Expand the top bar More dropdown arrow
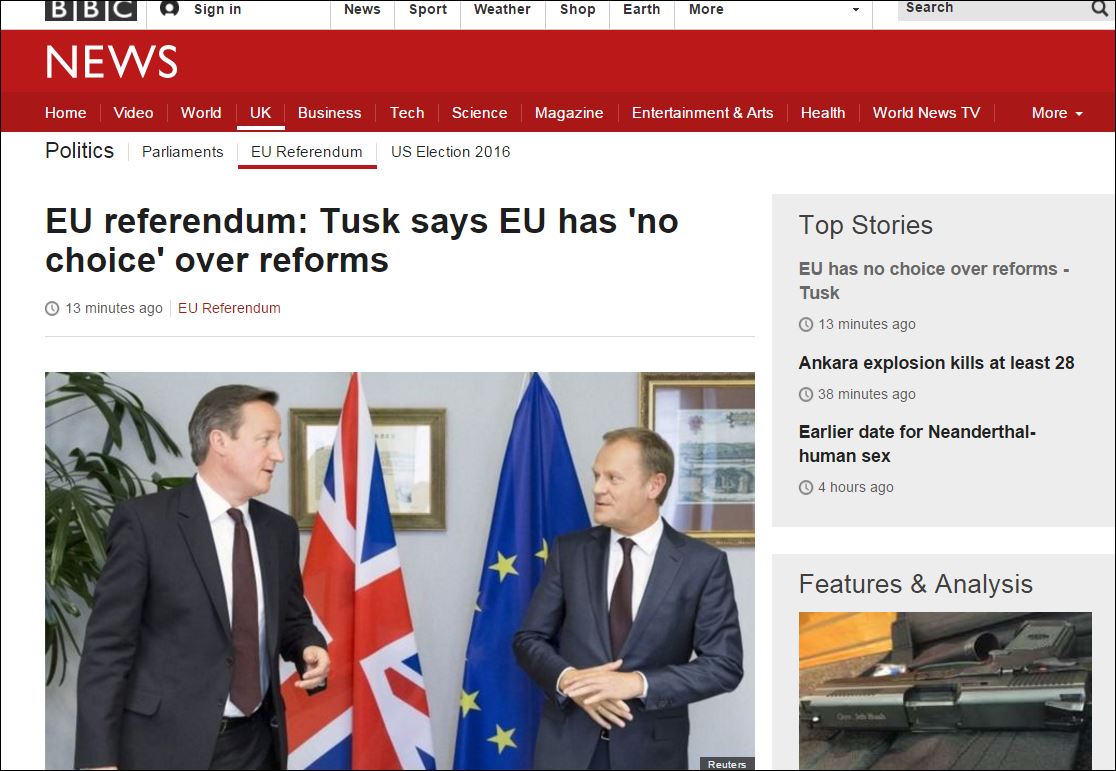The height and width of the screenshot is (771, 1116). [856, 10]
